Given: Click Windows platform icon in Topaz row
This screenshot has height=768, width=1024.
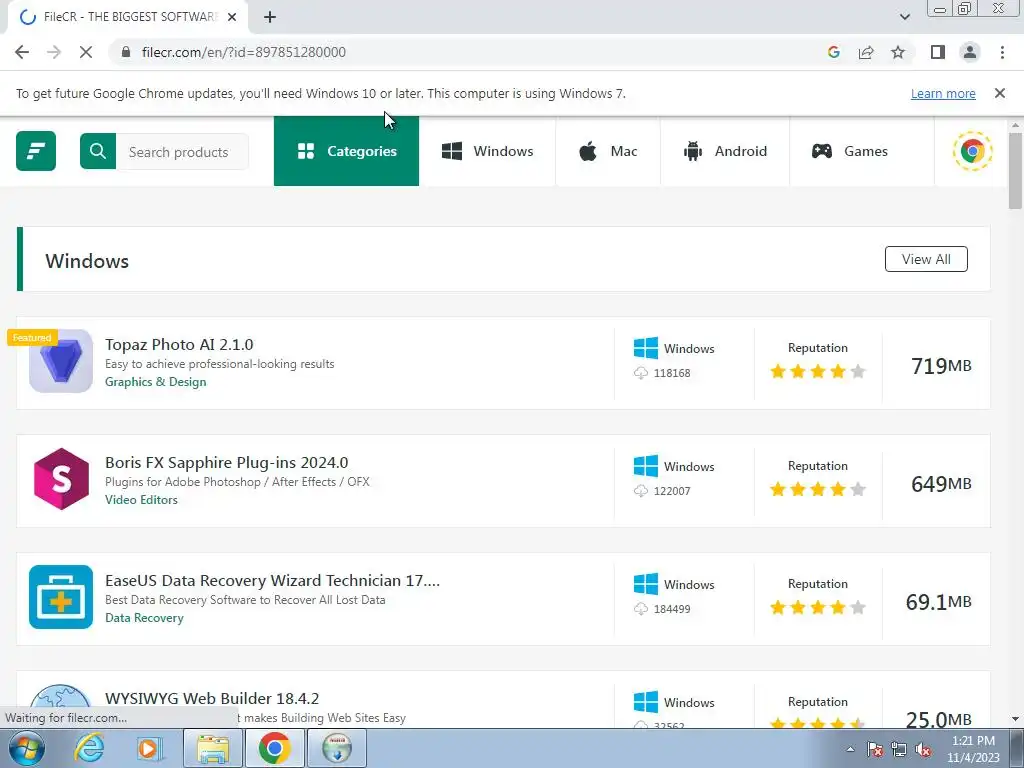Looking at the screenshot, I should point(646,348).
